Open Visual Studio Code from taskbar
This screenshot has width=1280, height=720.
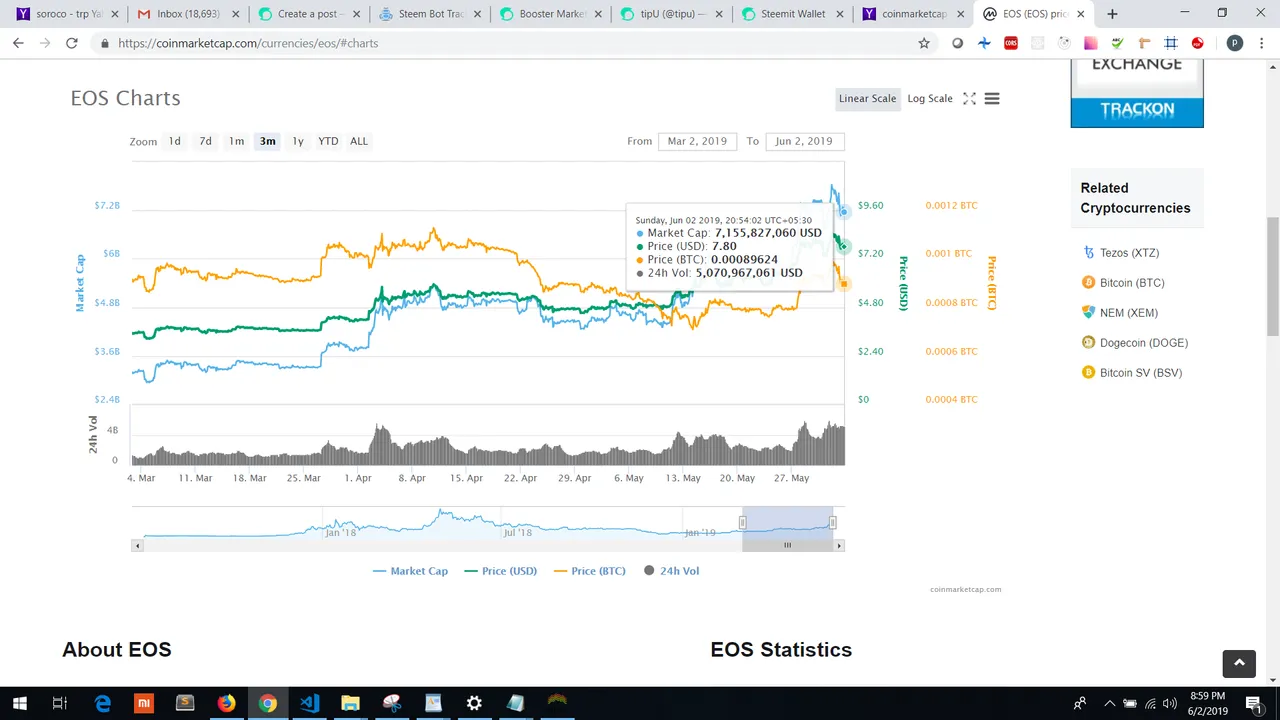click(309, 704)
